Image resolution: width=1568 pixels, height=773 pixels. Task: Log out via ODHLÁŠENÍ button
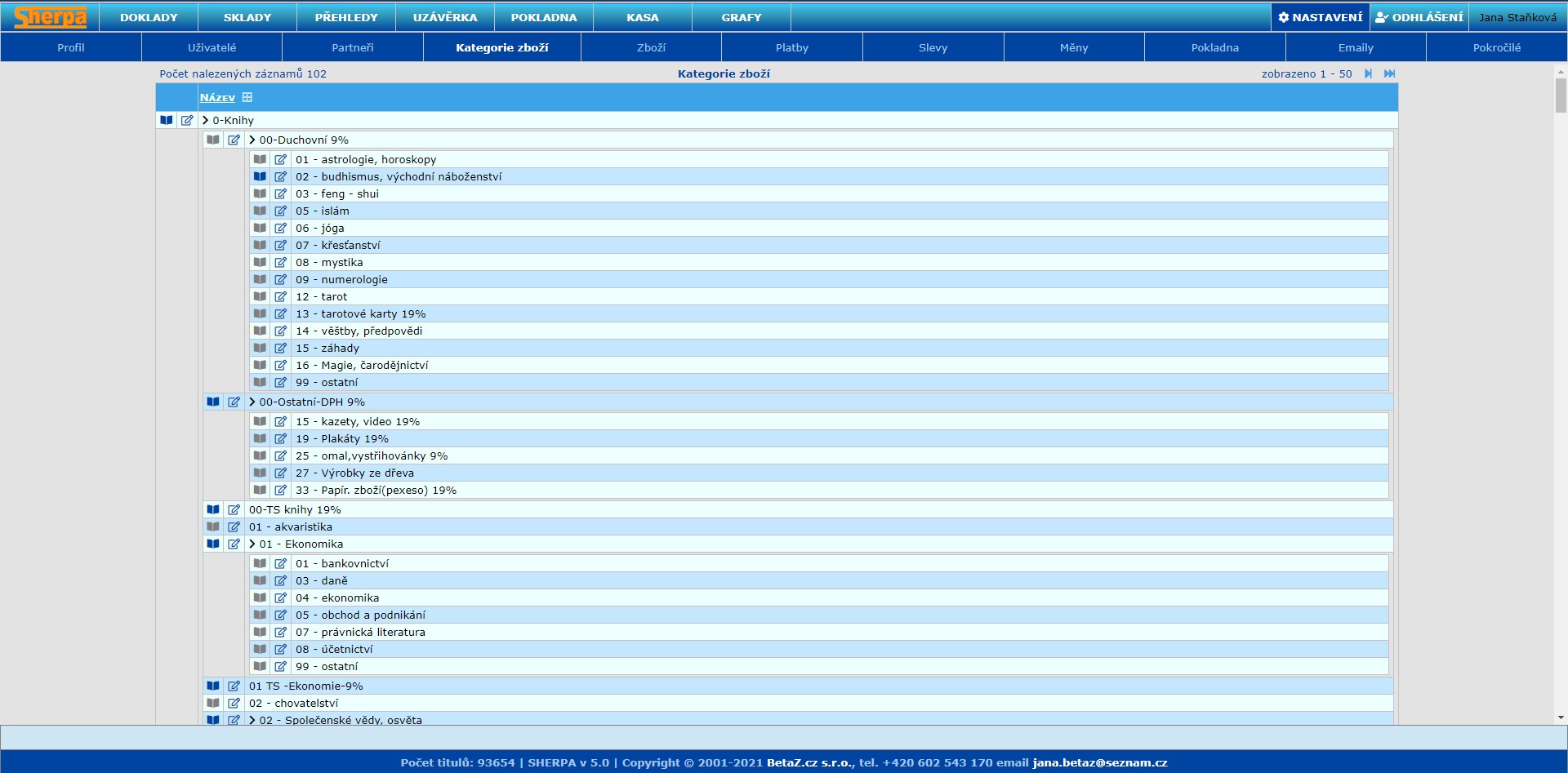pyautogui.click(x=1419, y=17)
